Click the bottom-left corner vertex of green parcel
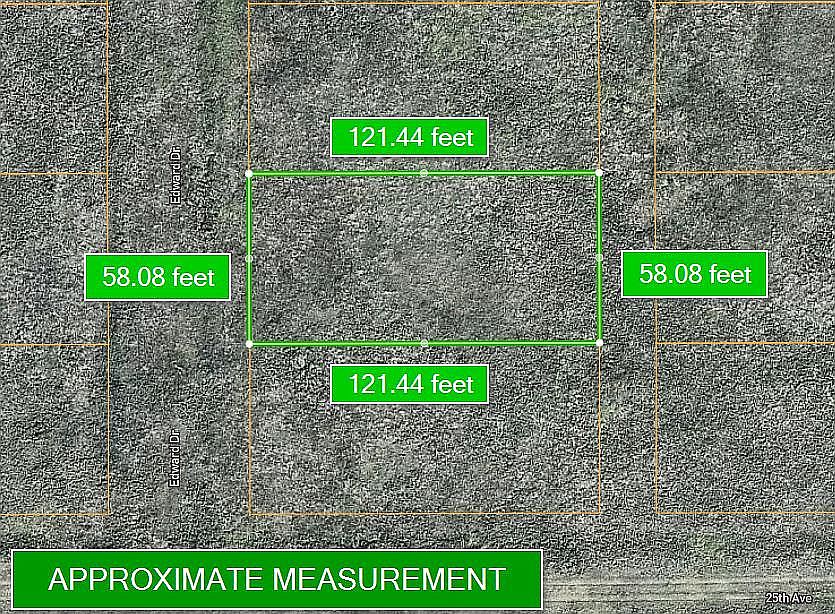Viewport: 835px width, 614px height. click(249, 344)
